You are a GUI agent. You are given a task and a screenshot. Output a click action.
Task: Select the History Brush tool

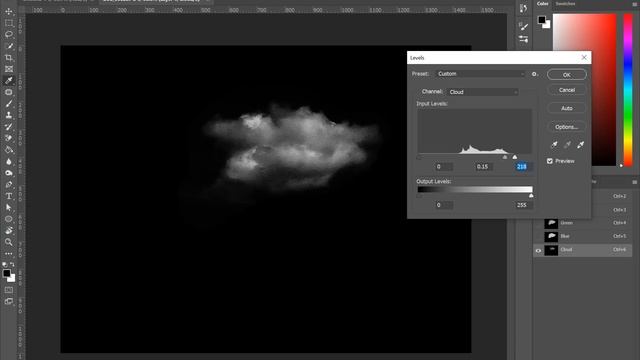pyautogui.click(x=9, y=127)
